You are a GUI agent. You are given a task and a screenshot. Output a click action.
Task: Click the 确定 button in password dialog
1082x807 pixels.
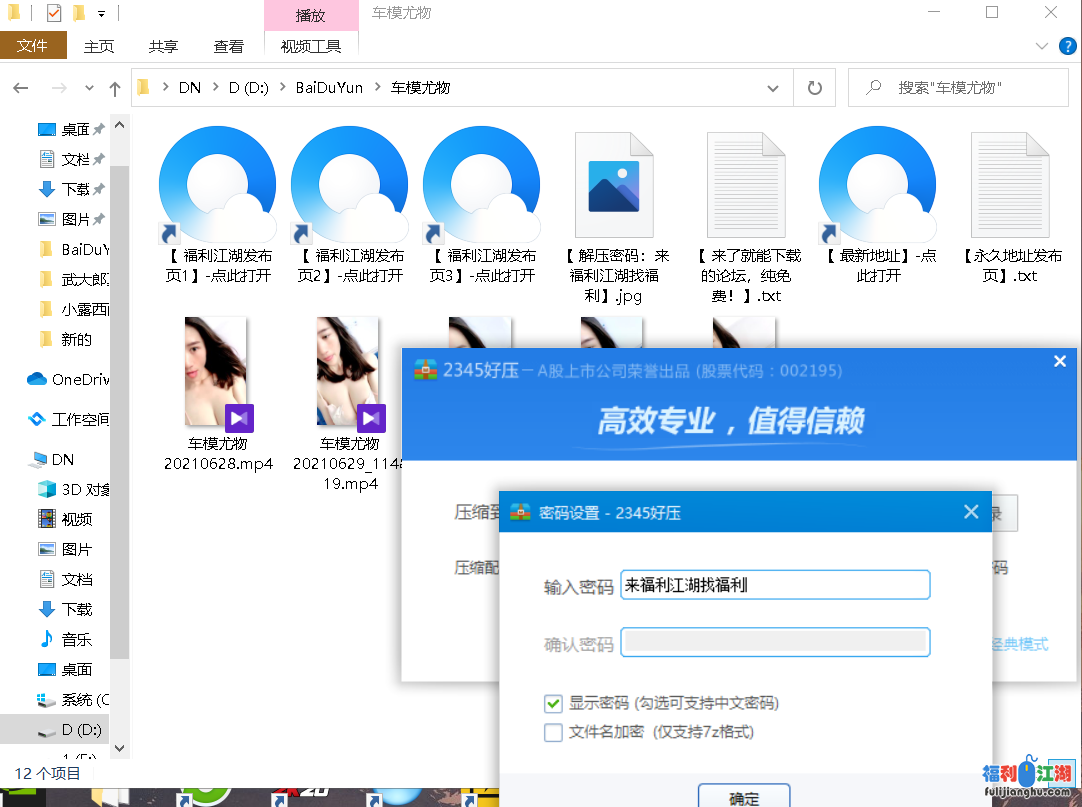click(x=744, y=797)
